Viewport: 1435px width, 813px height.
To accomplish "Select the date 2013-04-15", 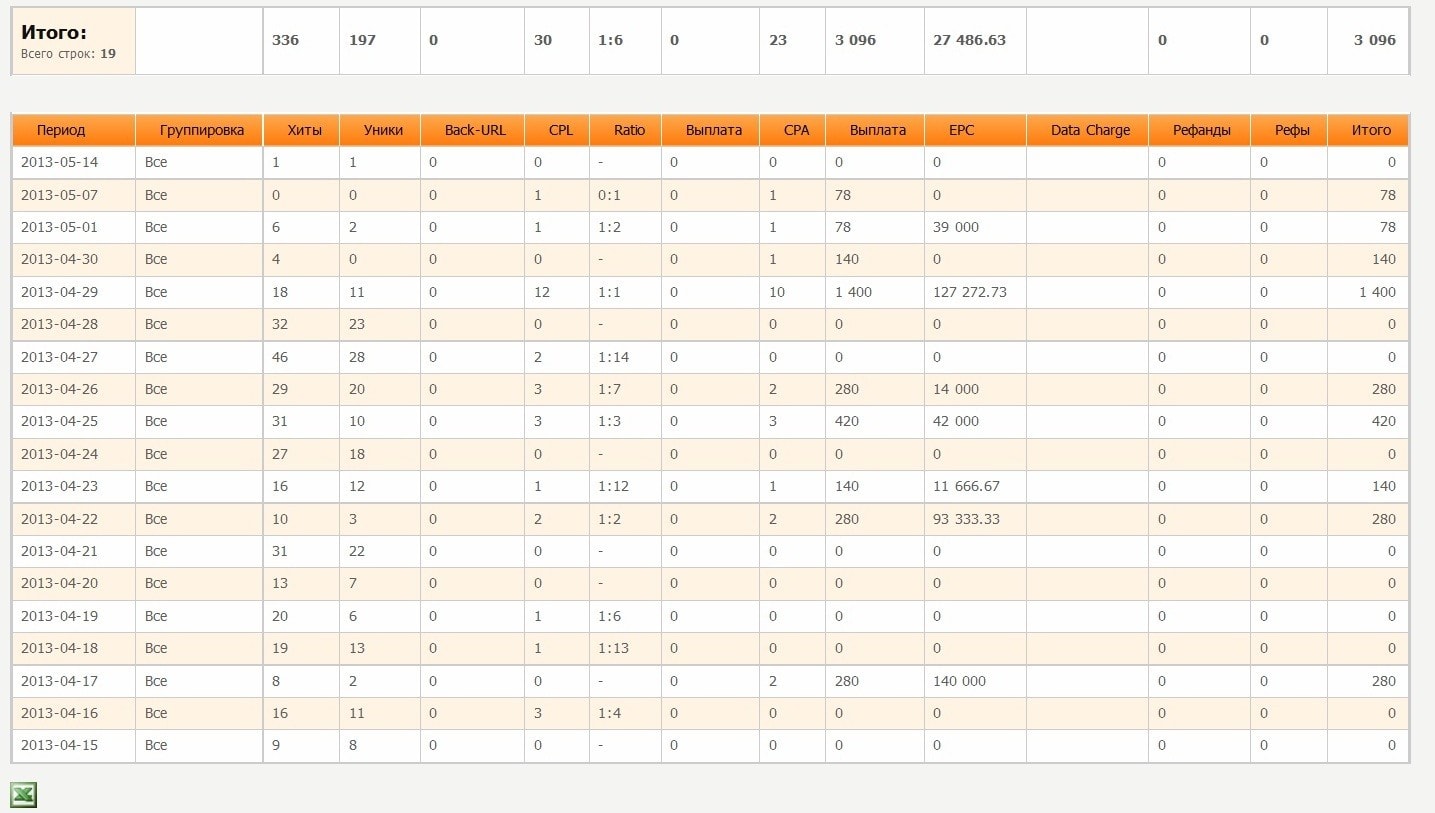I will click(x=59, y=745).
